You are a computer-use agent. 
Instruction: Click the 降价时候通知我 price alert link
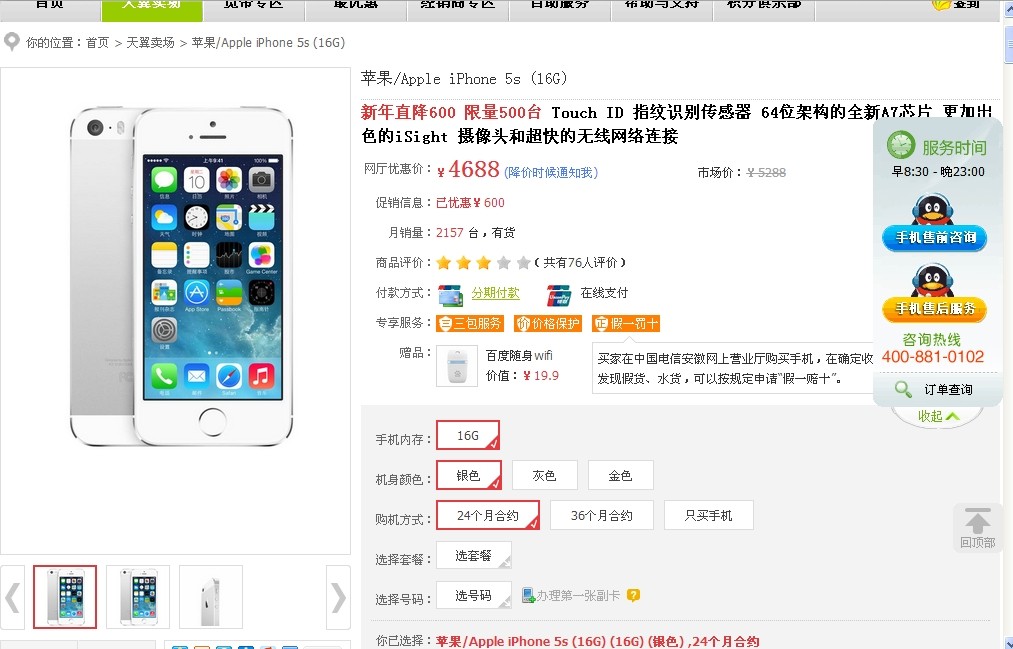551,172
